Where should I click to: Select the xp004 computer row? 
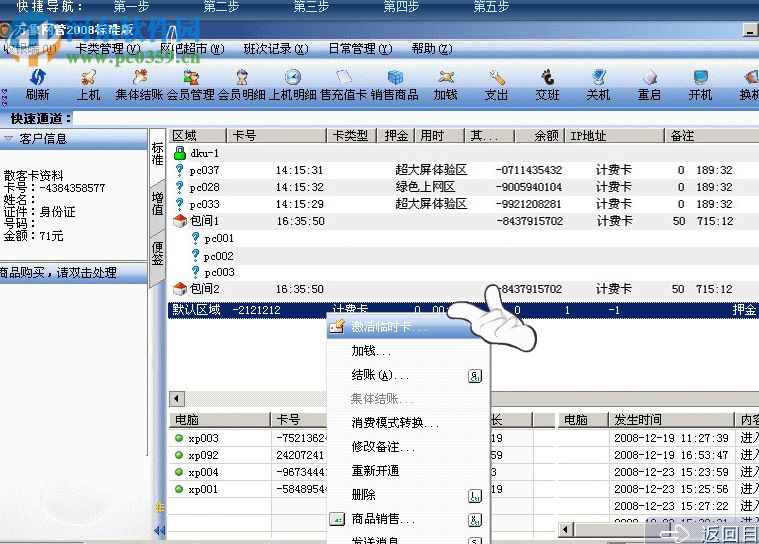tap(250, 472)
